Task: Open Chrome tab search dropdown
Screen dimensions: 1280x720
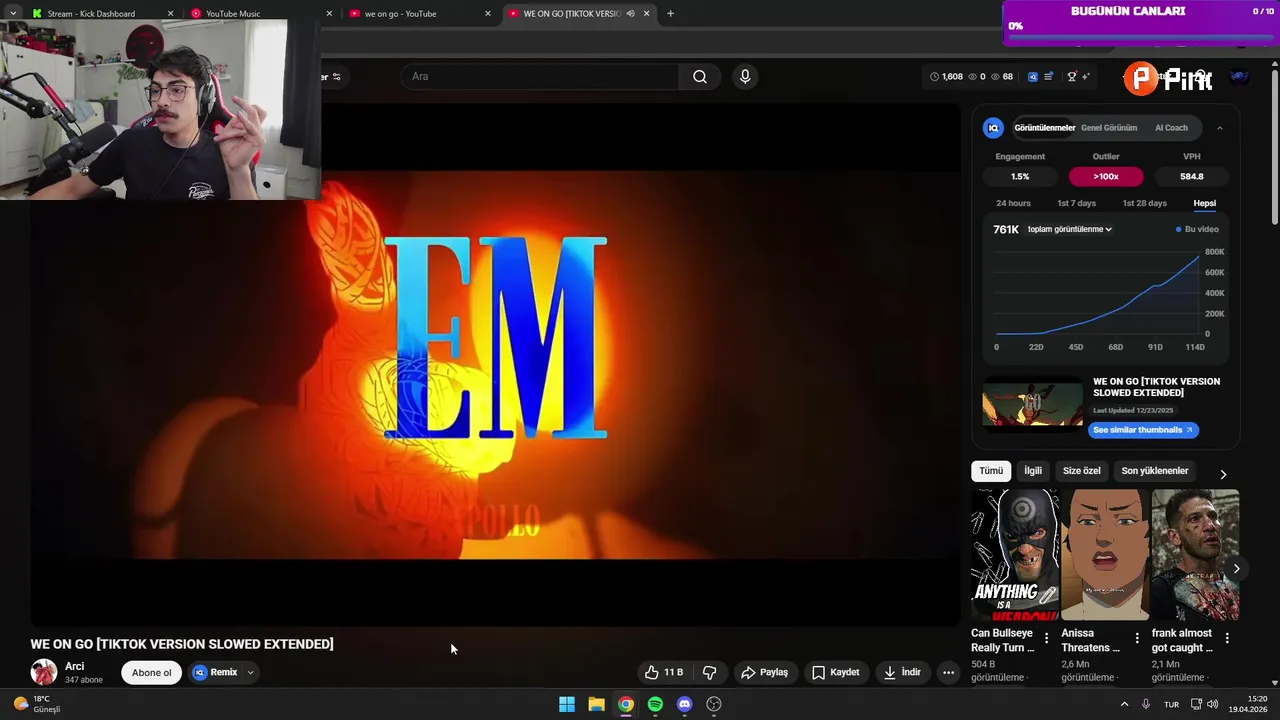Action: click(x=13, y=14)
